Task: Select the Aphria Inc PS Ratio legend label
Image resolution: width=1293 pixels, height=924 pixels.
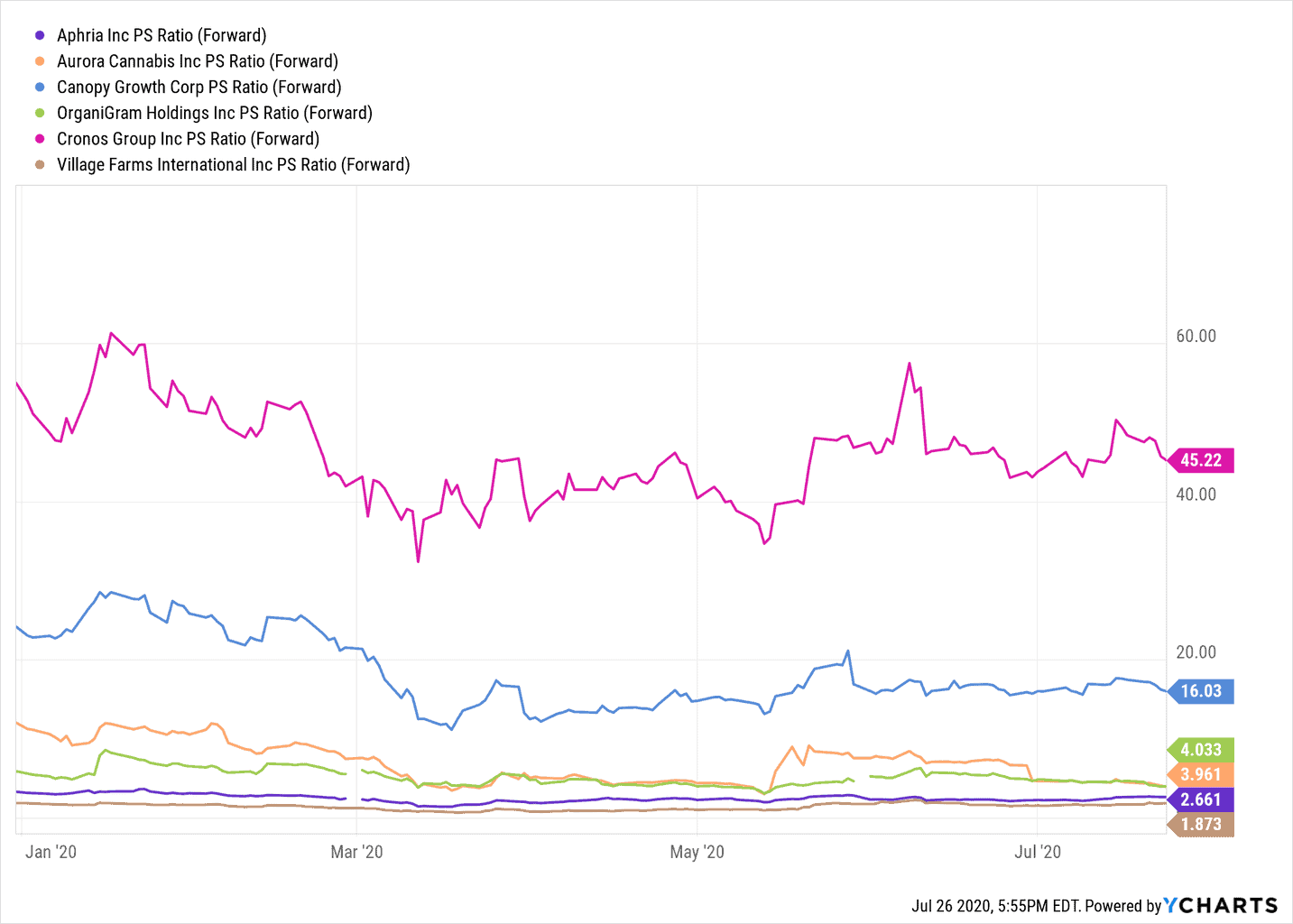Action: coord(162,36)
